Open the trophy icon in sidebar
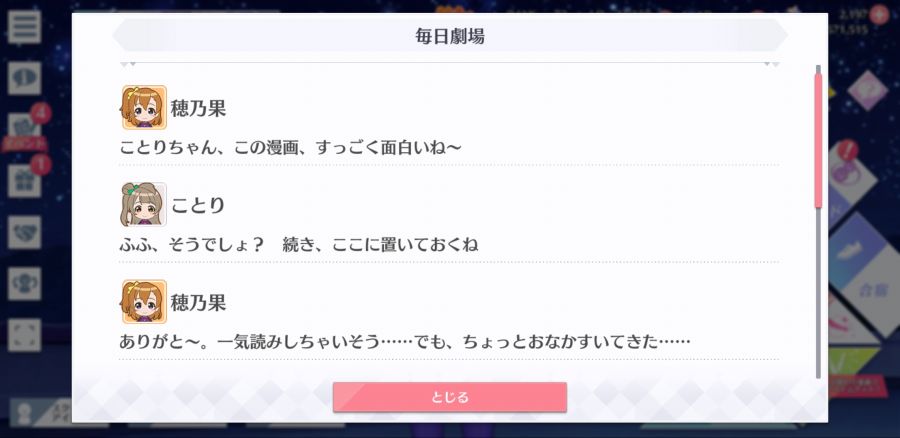This screenshot has height=438, width=900. [x=24, y=284]
